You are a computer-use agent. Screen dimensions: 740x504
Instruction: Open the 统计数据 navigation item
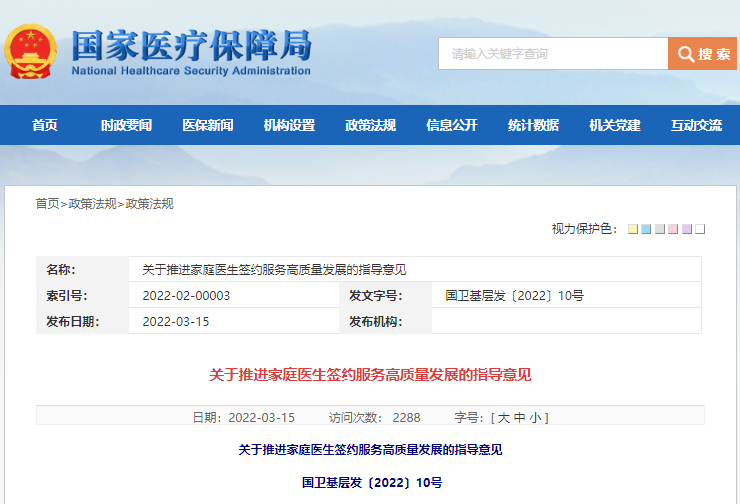coord(533,125)
